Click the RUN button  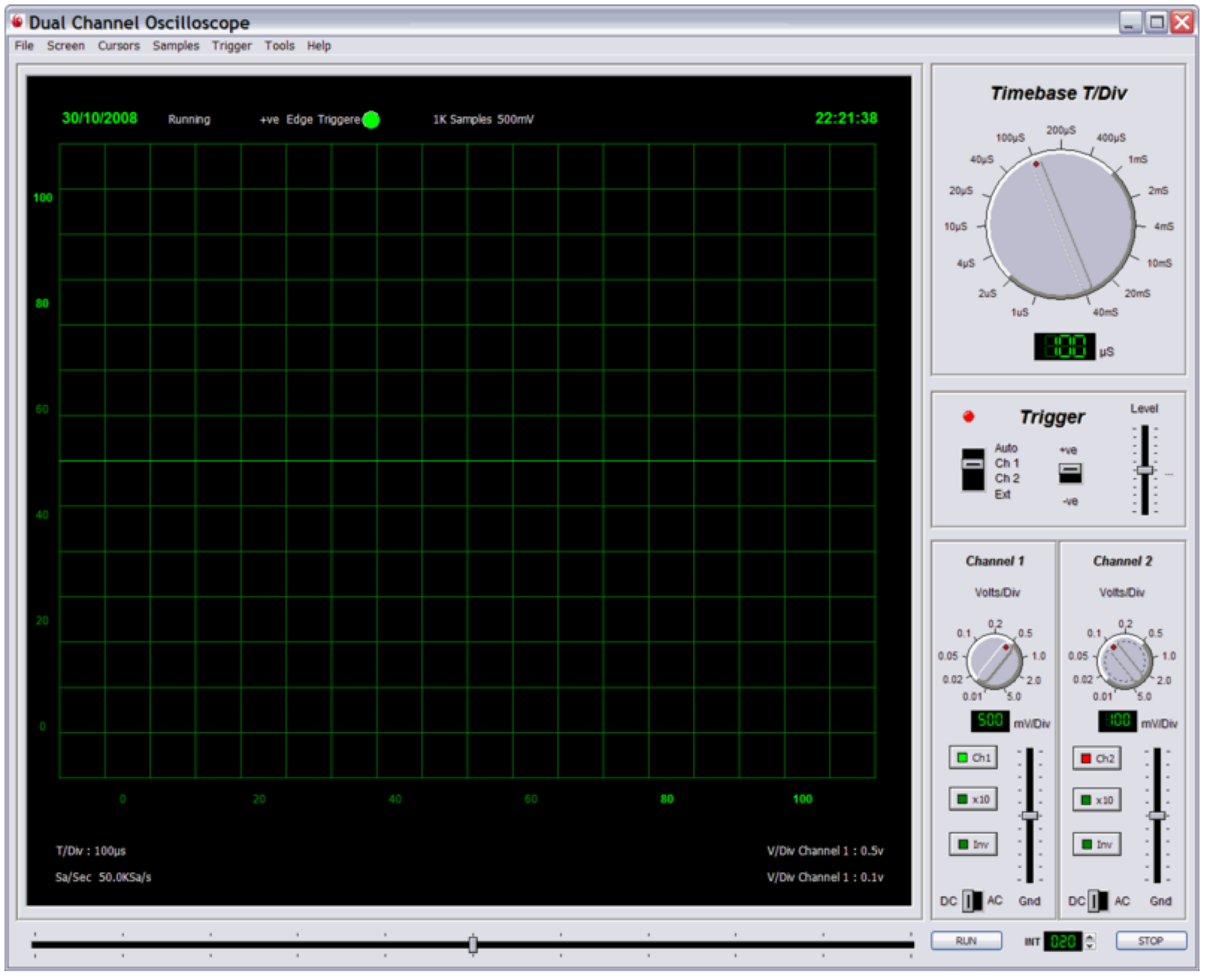[x=966, y=940]
